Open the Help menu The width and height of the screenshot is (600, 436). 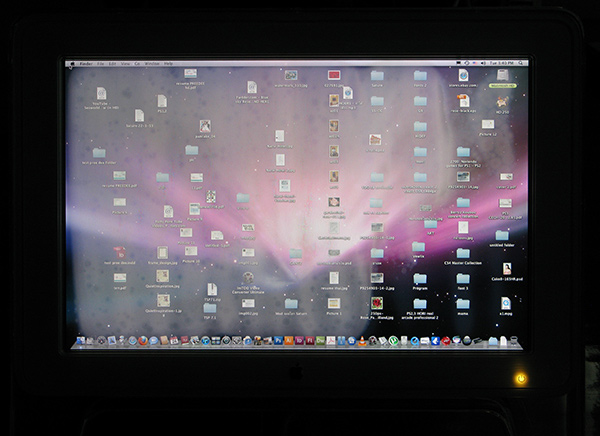(x=168, y=64)
